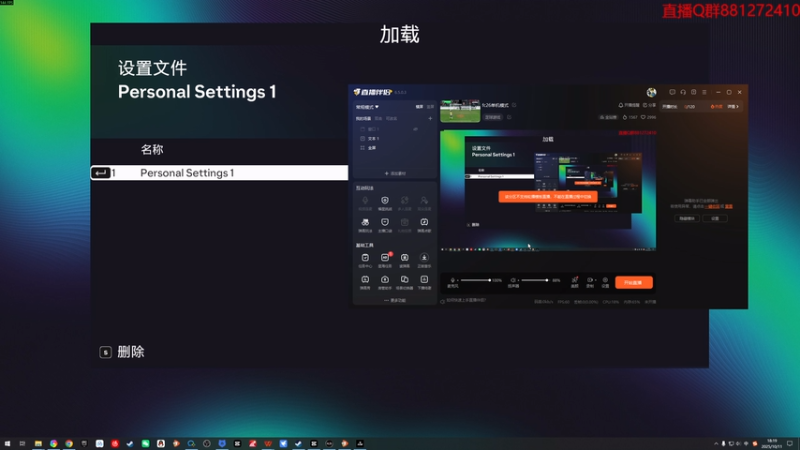
Task: Open the user avatar in 直播伴侣 title bar
Action: click(652, 92)
